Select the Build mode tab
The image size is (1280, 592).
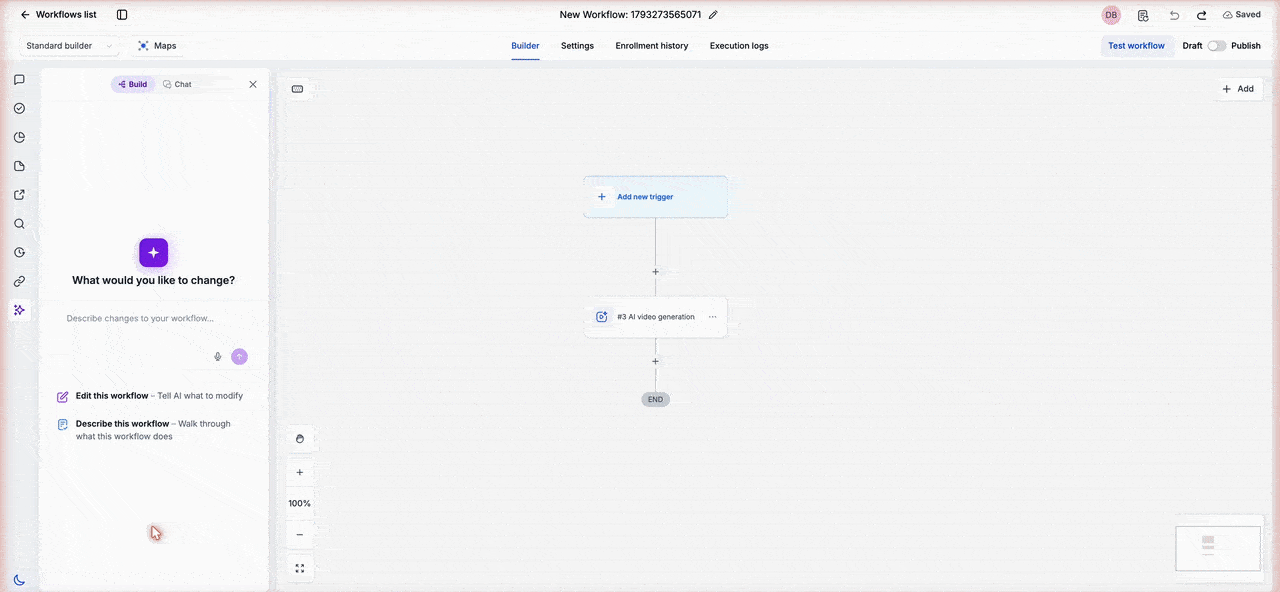pyautogui.click(x=133, y=85)
